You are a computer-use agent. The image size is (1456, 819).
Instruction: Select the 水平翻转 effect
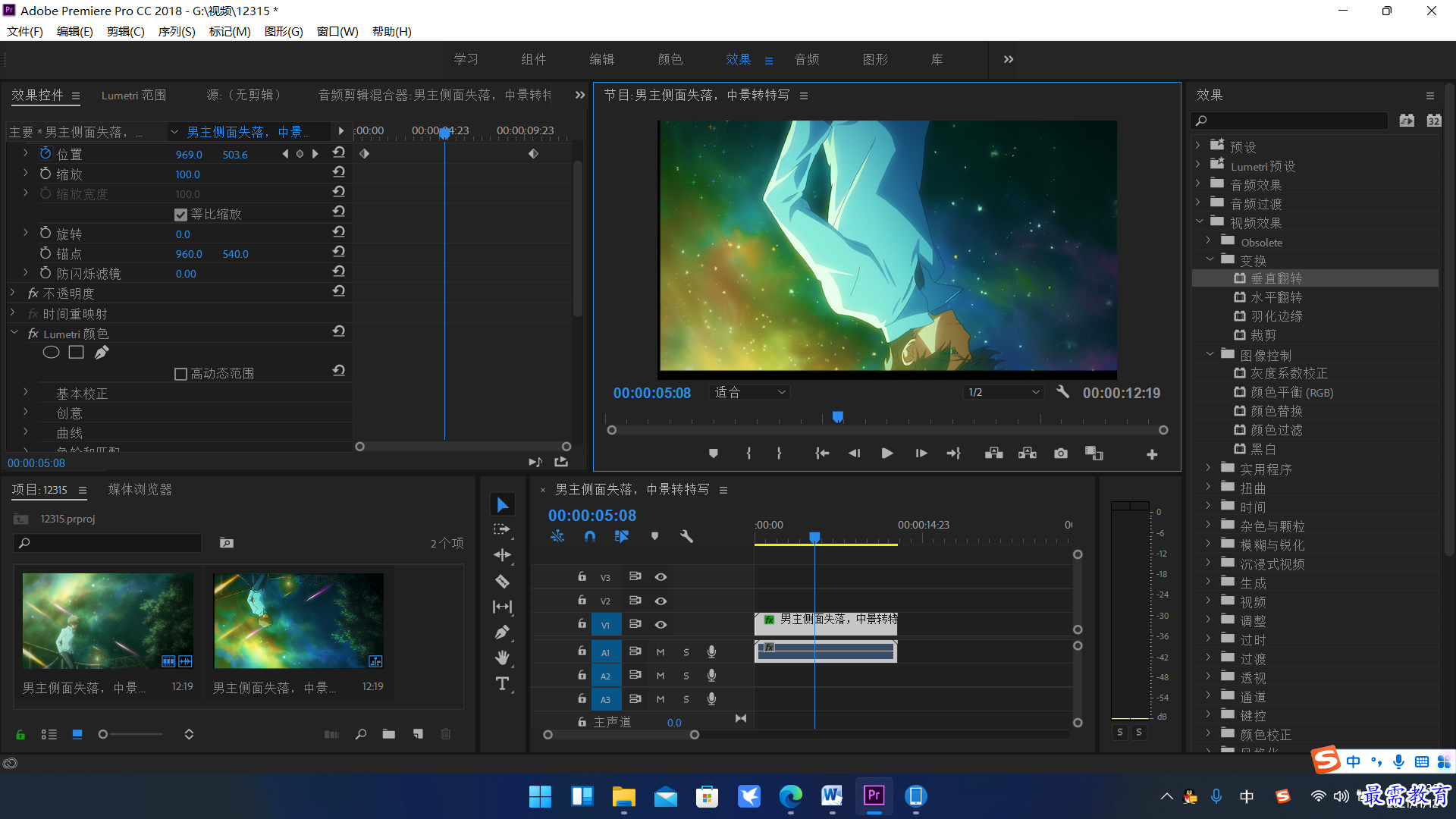tap(1276, 297)
